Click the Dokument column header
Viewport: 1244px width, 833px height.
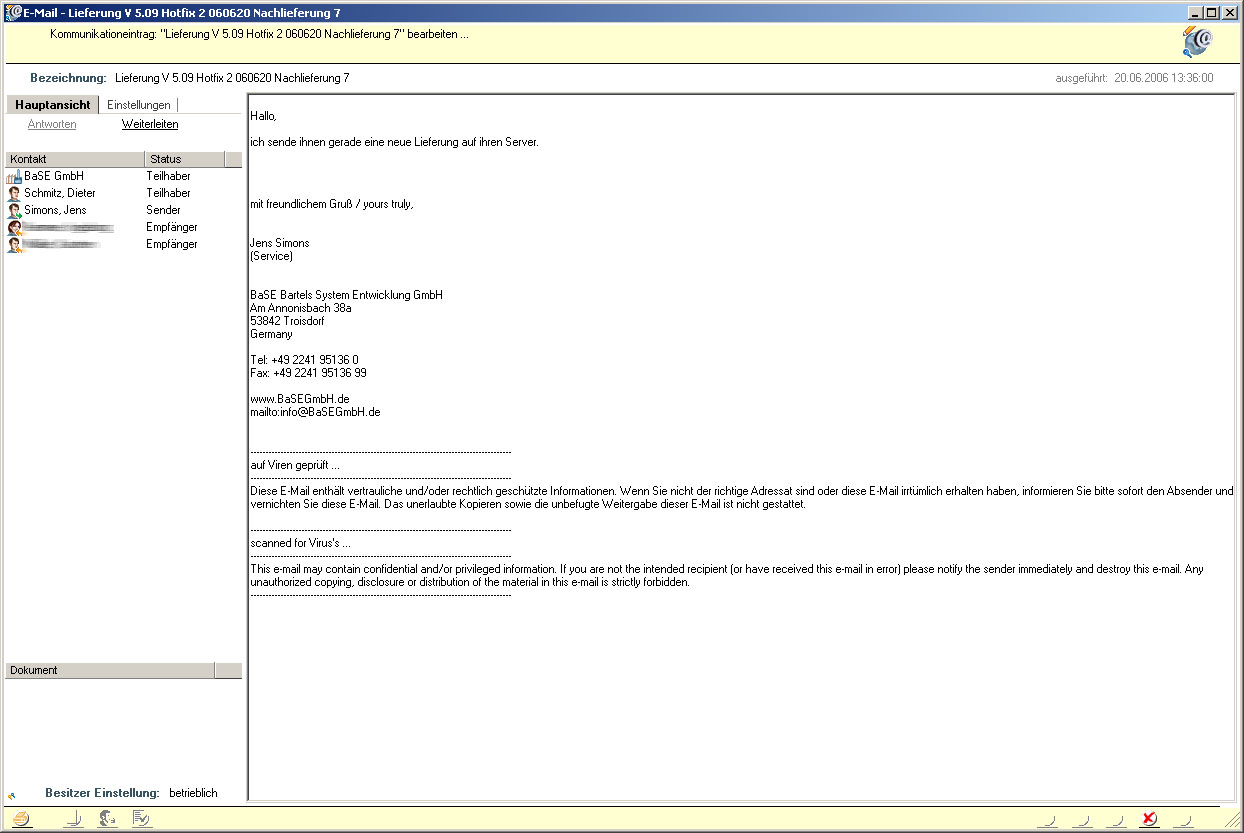(x=110, y=670)
